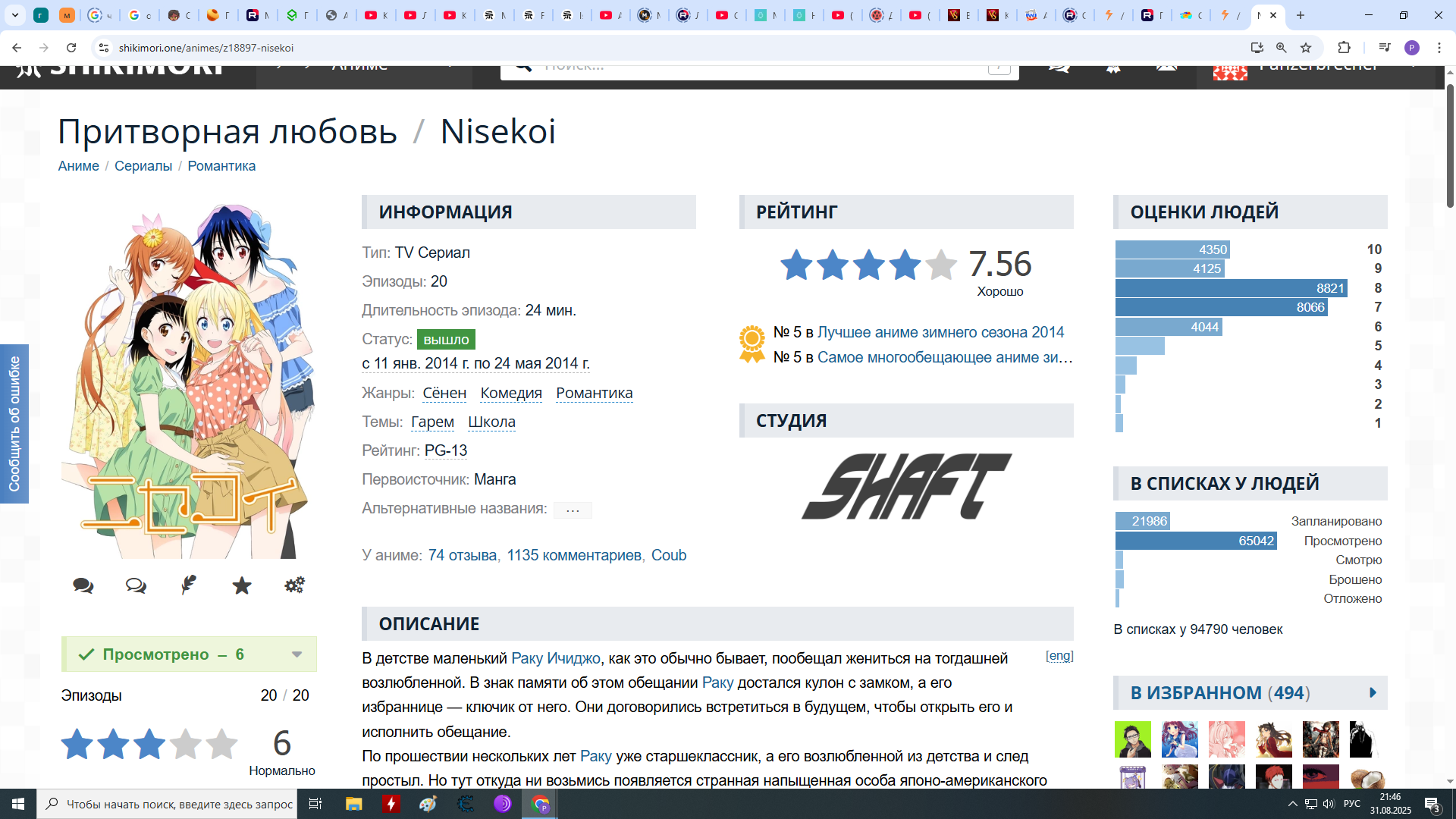Click the outlined speech bubbles icon under the poster
The image size is (1456, 819).
[136, 585]
